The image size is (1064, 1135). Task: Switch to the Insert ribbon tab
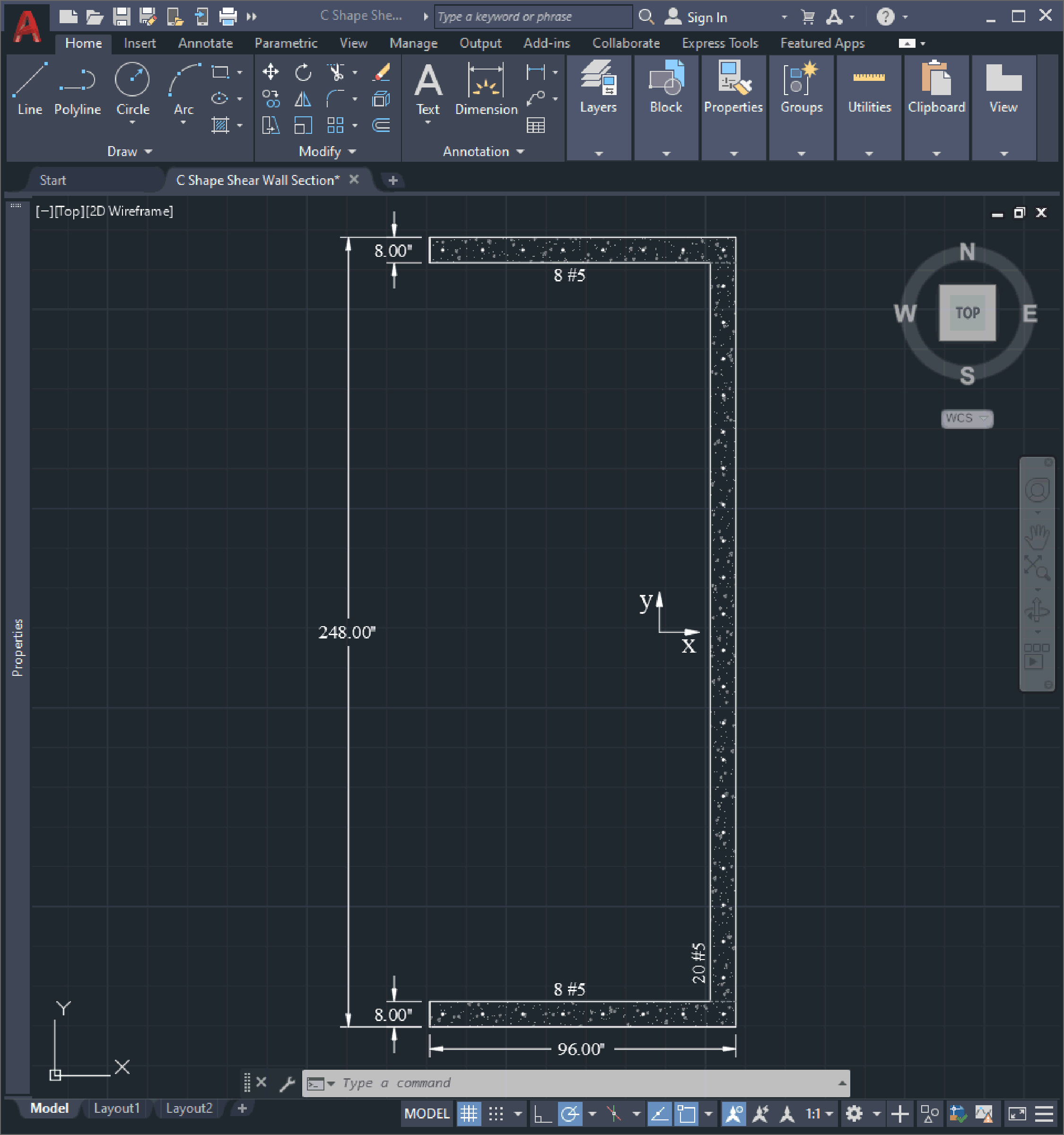point(140,44)
